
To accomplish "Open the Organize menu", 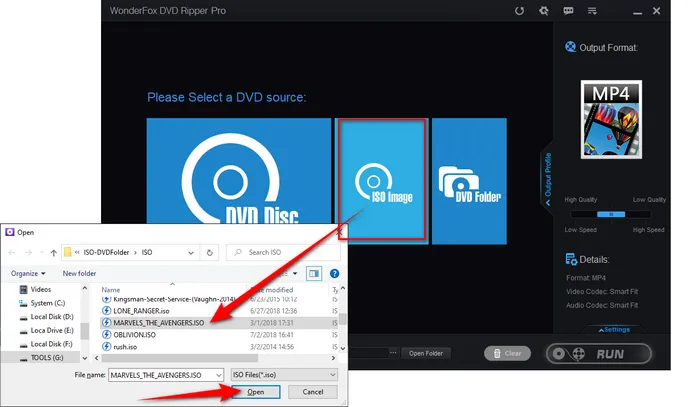I will point(28,273).
